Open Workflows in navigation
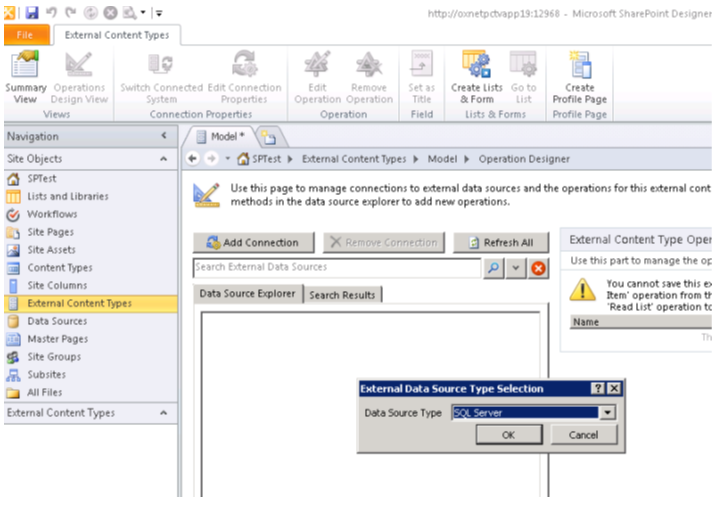Image resolution: width=723 pixels, height=507 pixels. (x=52, y=214)
